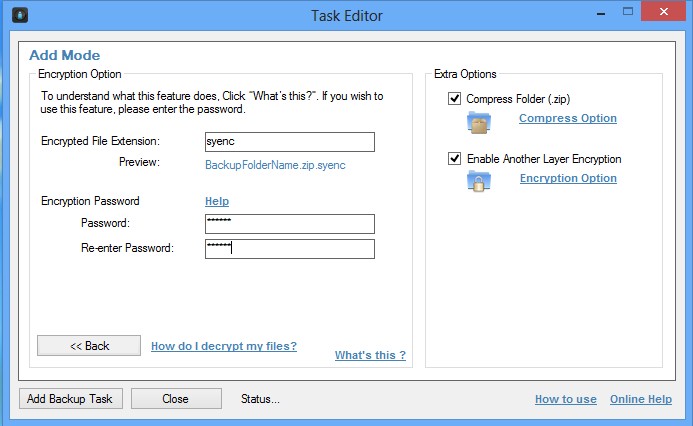
Task: Focus the Encrypted File Extension field
Action: [289, 142]
